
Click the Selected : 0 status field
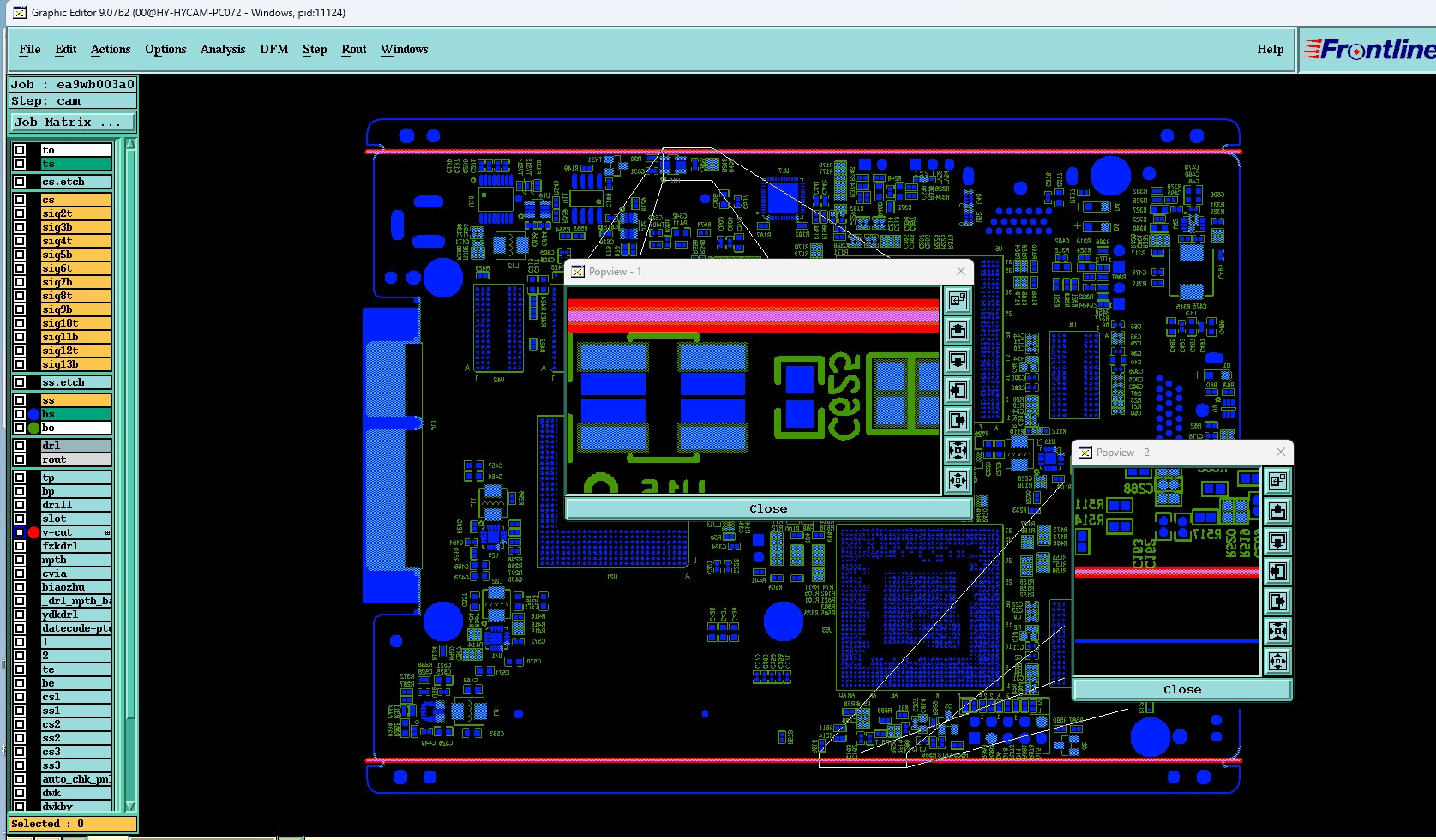(x=73, y=824)
